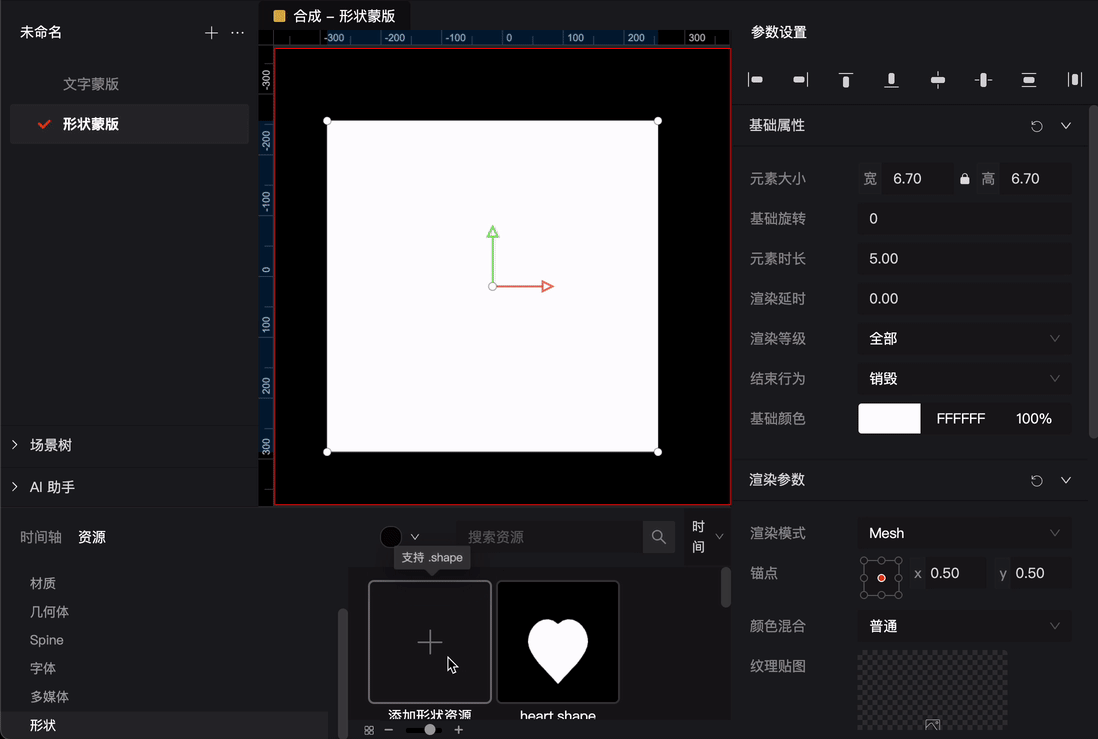The height and width of the screenshot is (739, 1098).
Task: Click the anchor point grid widget
Action: (x=881, y=578)
